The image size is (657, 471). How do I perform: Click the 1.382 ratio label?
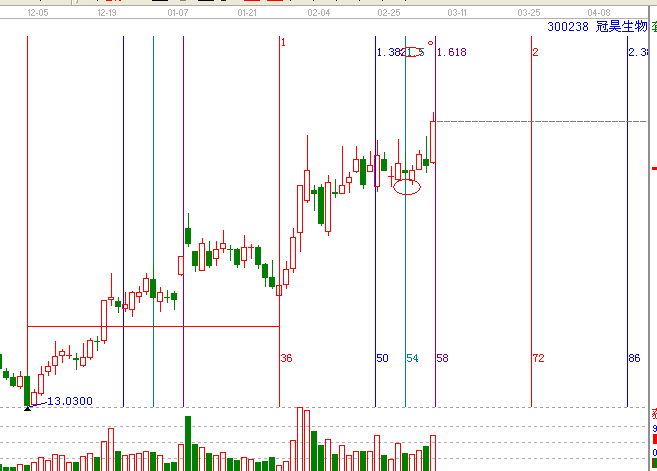pyautogui.click(x=388, y=52)
